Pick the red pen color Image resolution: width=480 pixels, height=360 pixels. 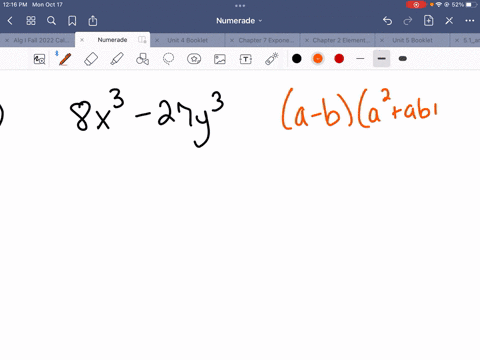point(339,59)
